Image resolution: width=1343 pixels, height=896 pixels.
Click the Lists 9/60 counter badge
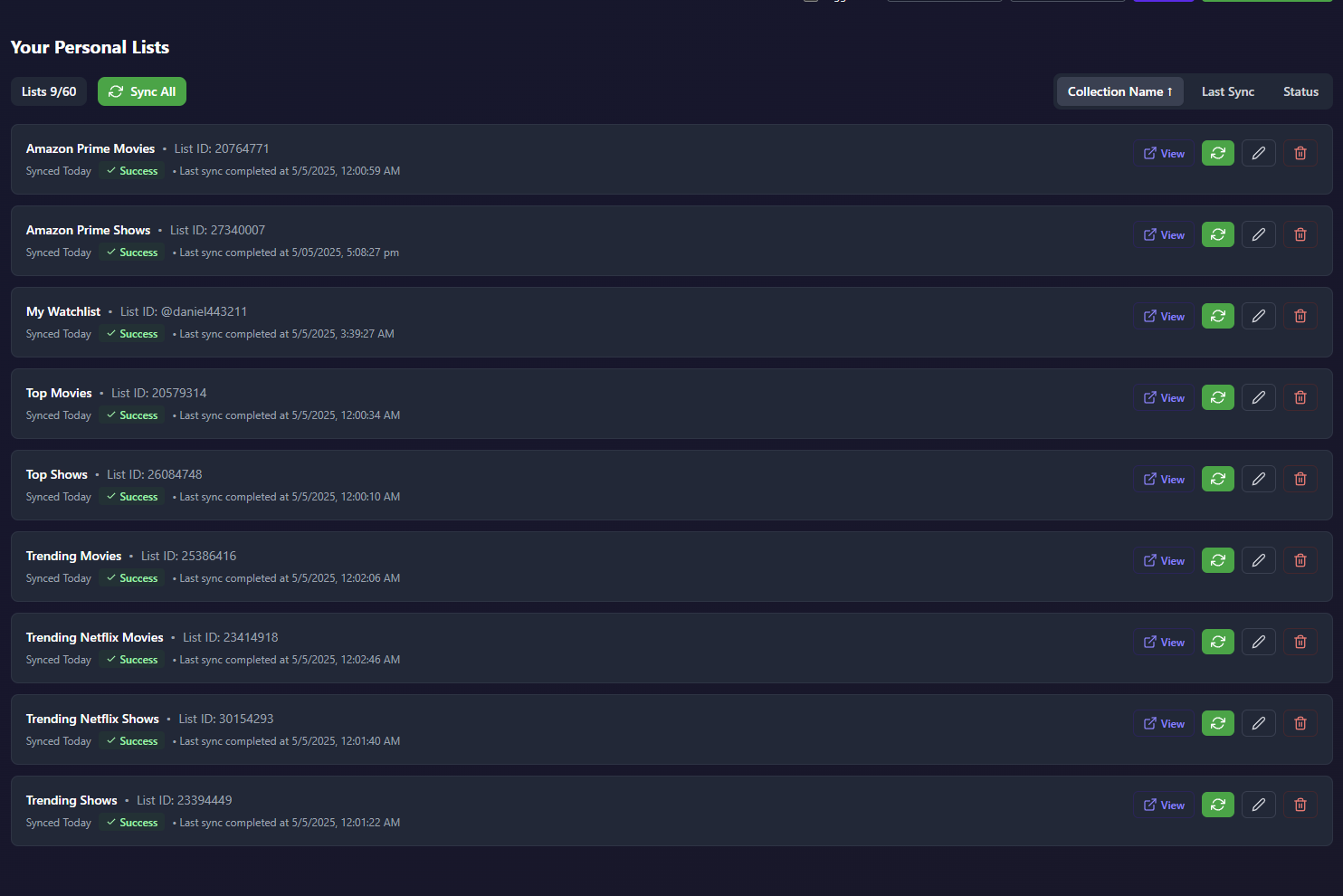click(49, 91)
